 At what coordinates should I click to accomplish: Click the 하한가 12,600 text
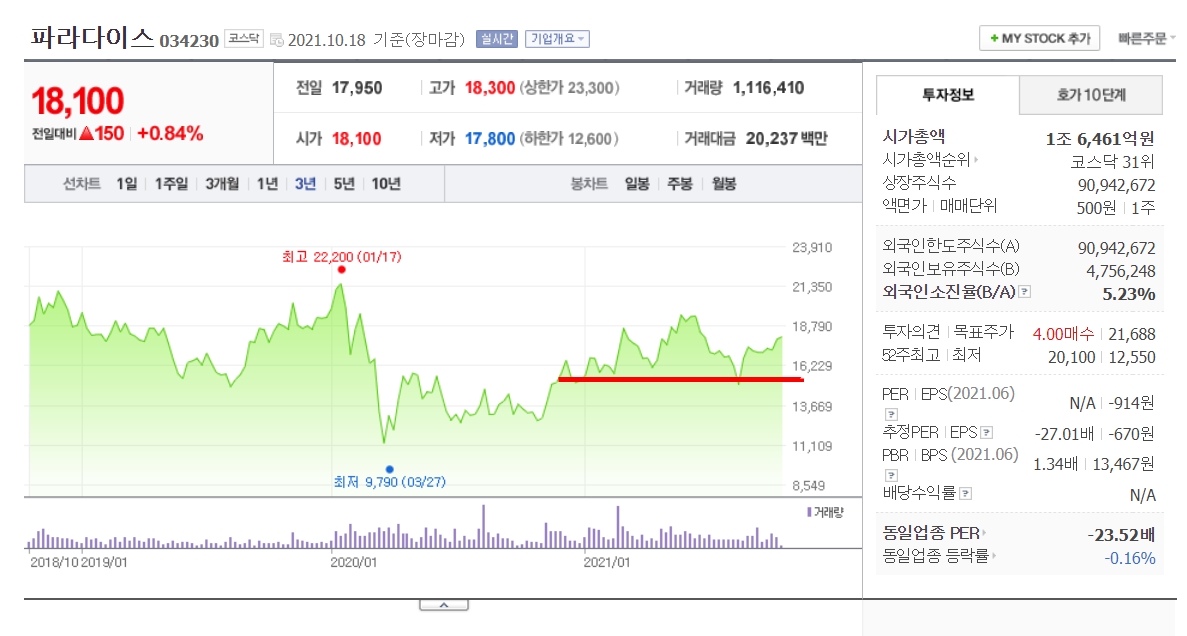(x=569, y=139)
